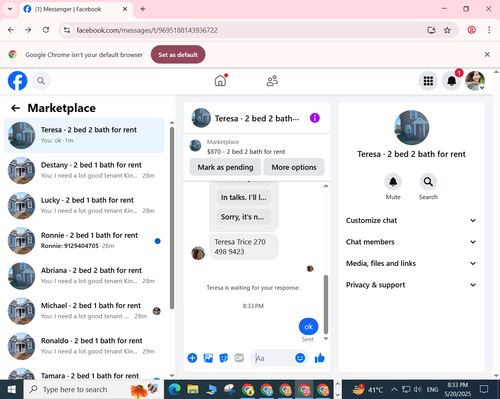This screenshot has height=399, width=500.
Task: Go to the Home feed icon
Action: pos(220,81)
